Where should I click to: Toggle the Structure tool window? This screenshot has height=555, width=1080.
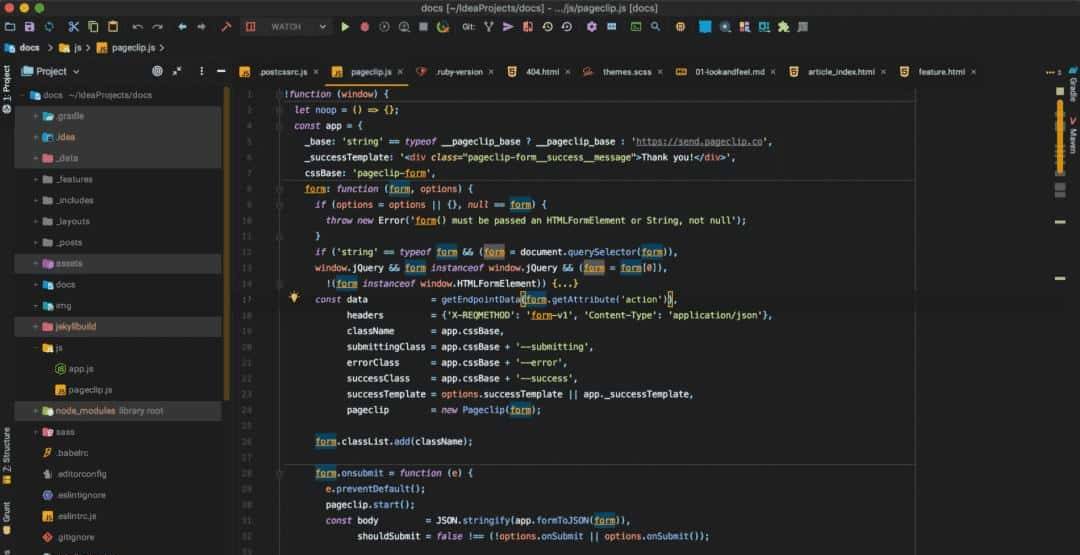click(7, 450)
